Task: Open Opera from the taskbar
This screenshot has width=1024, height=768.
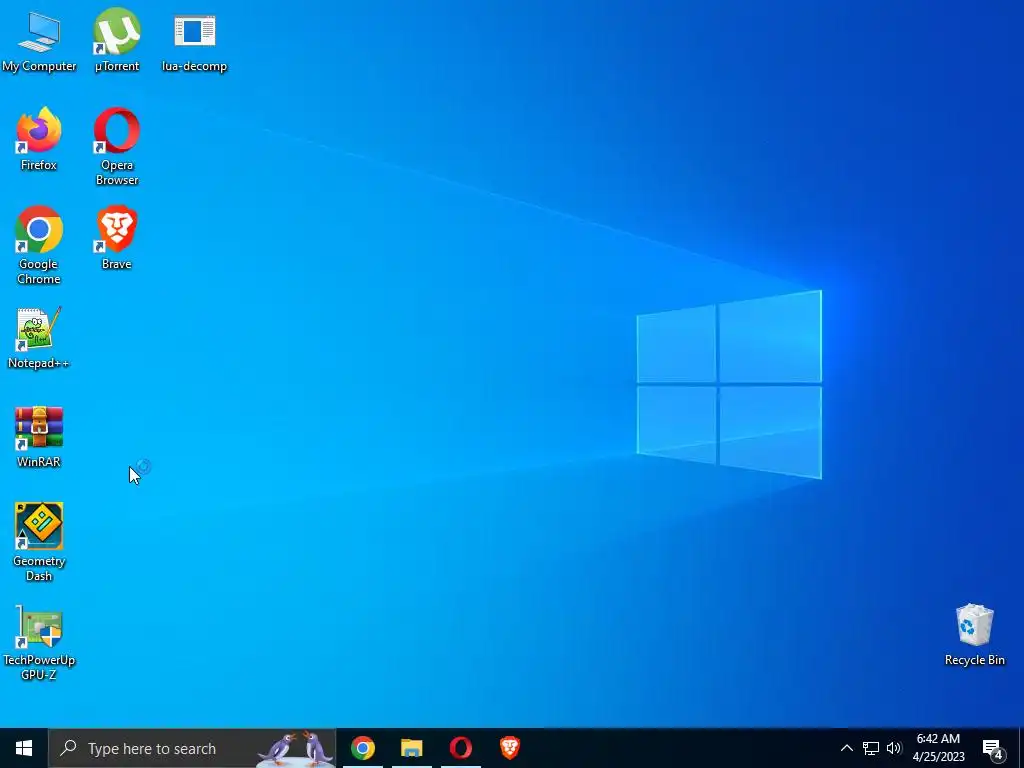Action: click(460, 748)
